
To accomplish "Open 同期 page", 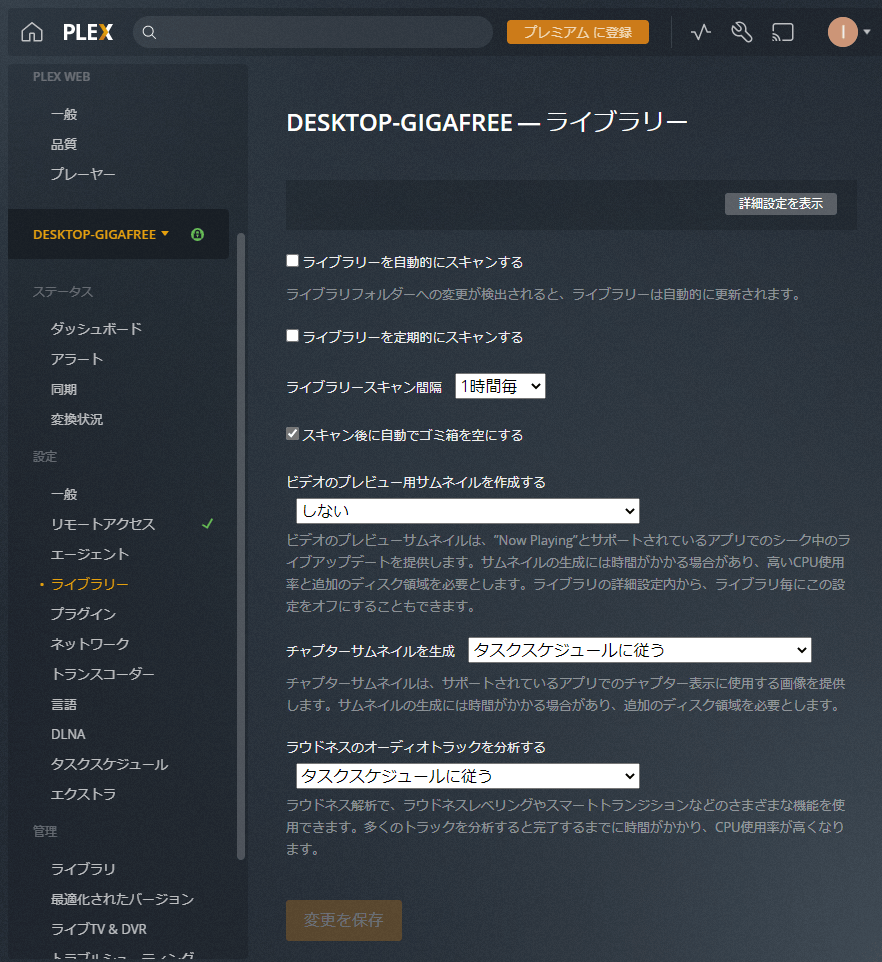I will (64, 389).
